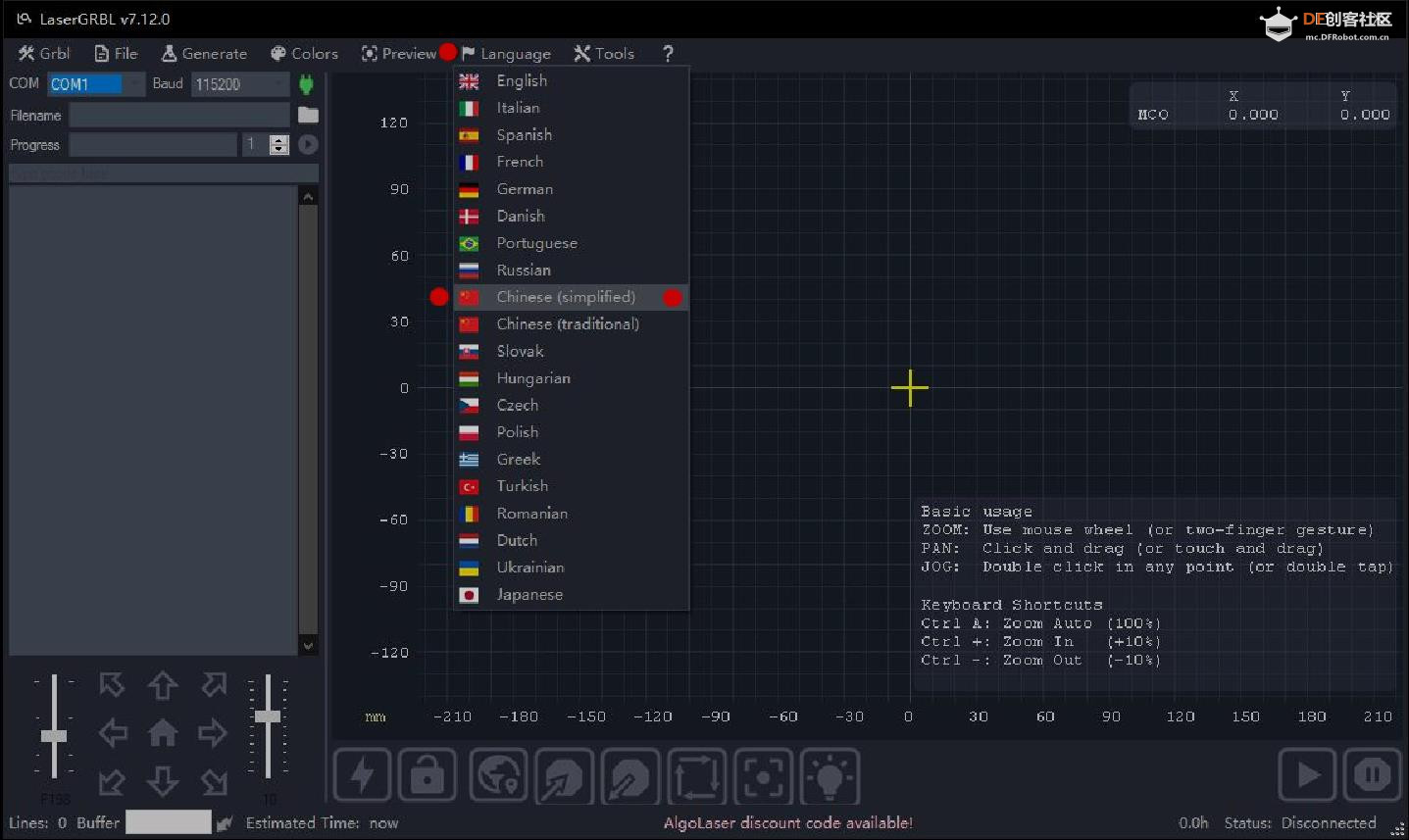Jog left with the left arrow
Viewport: 1409px width, 840px height.
click(x=113, y=732)
